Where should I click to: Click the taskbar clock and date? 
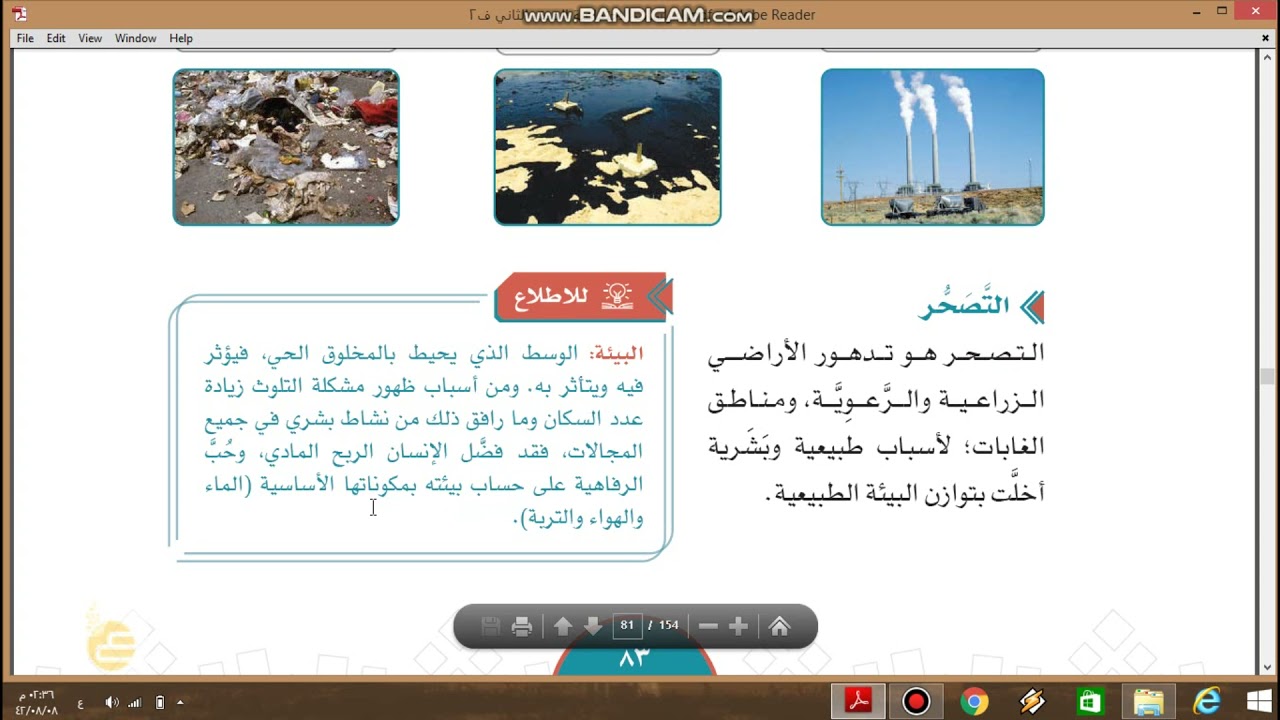(x=36, y=702)
